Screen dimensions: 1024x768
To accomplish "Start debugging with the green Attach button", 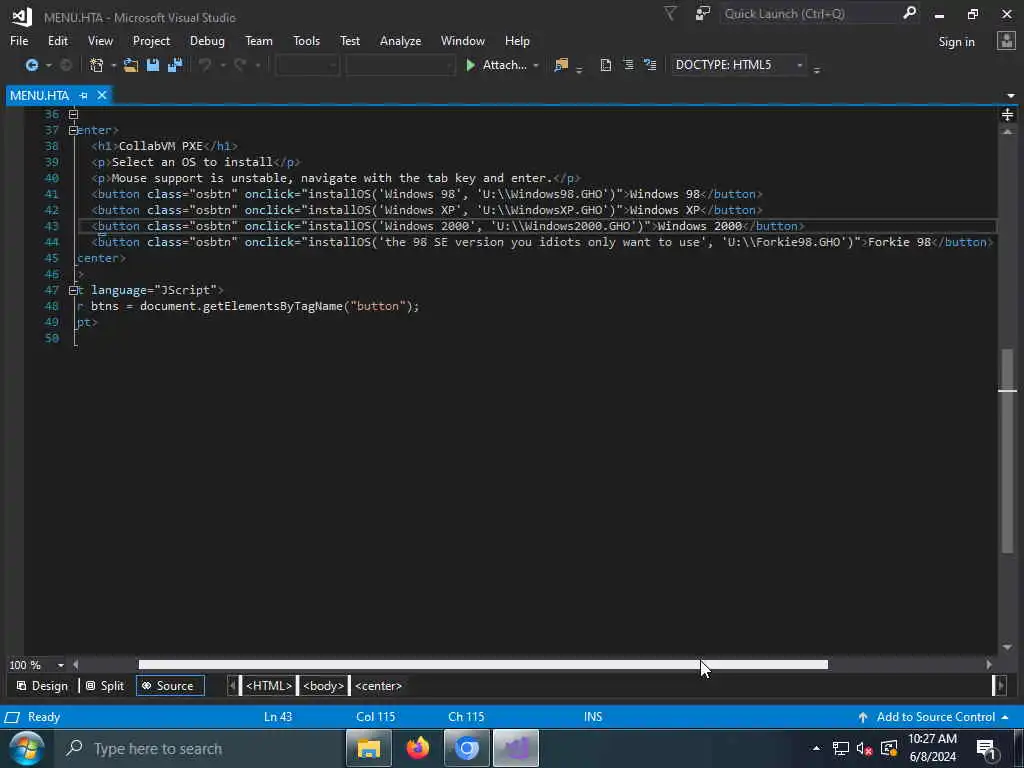I will point(497,65).
